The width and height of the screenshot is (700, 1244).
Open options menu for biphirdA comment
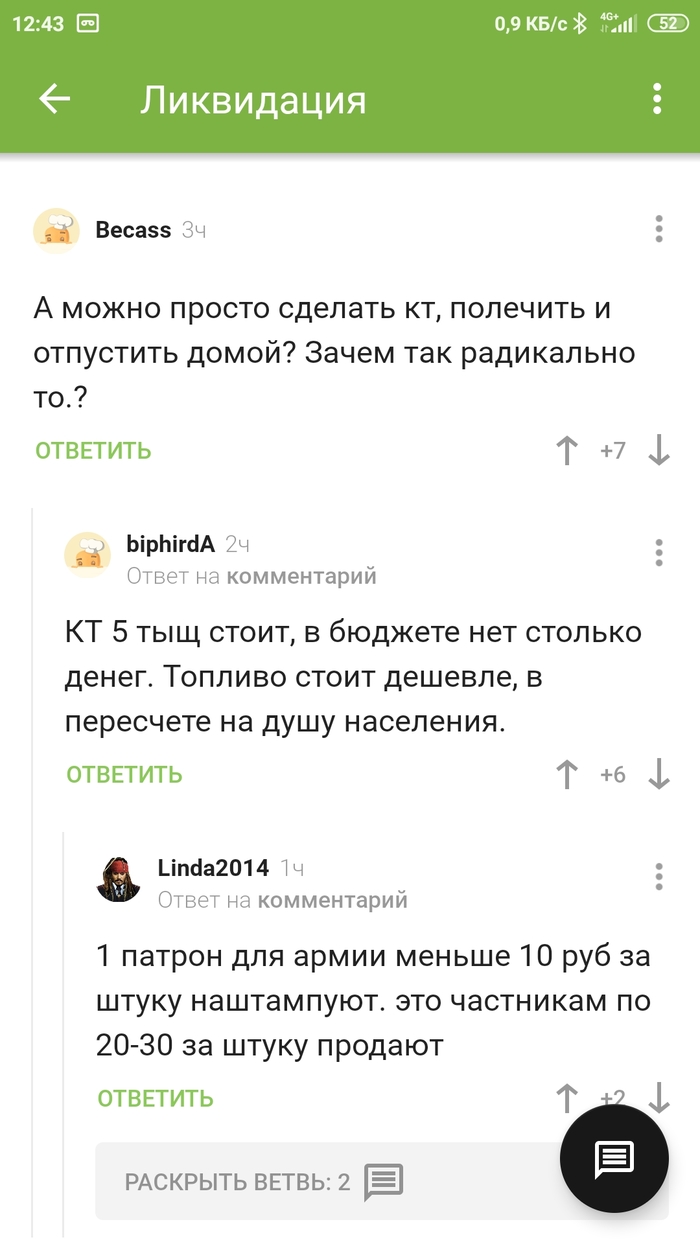[659, 552]
